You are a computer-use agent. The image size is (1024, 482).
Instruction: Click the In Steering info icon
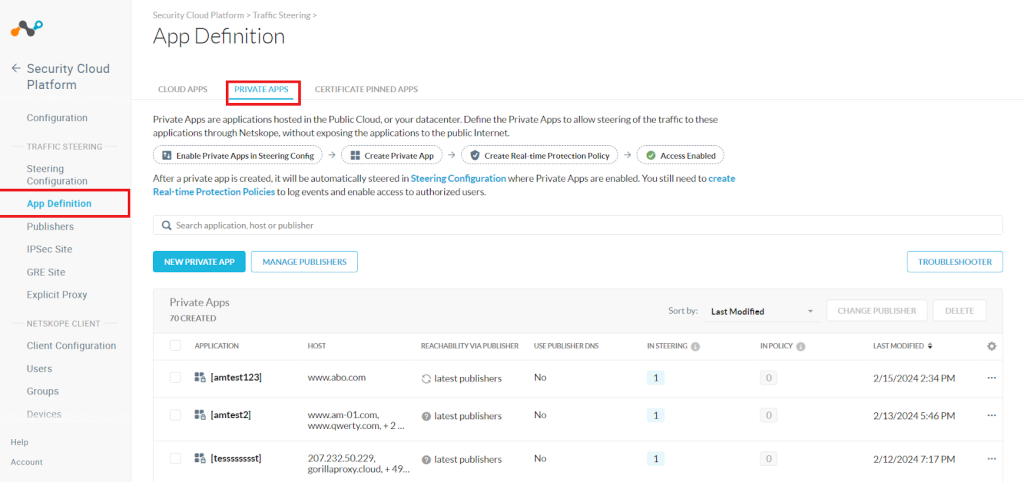pos(696,347)
